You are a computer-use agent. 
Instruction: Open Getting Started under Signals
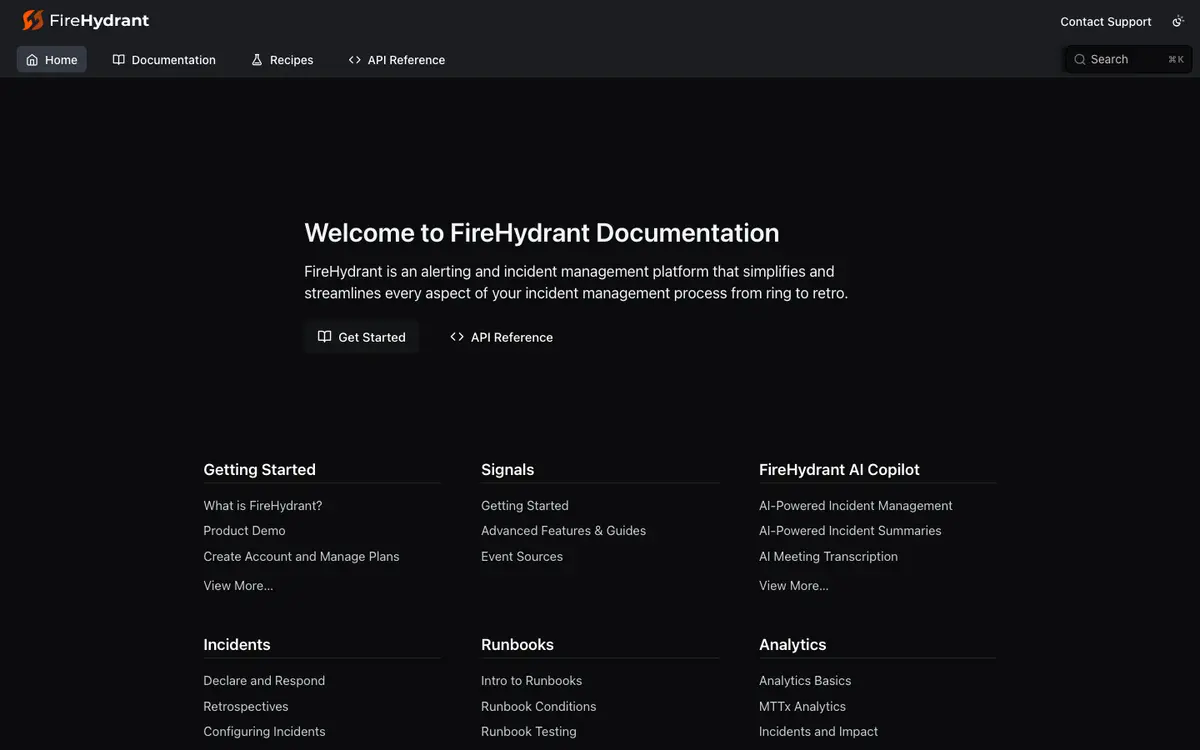click(x=525, y=506)
